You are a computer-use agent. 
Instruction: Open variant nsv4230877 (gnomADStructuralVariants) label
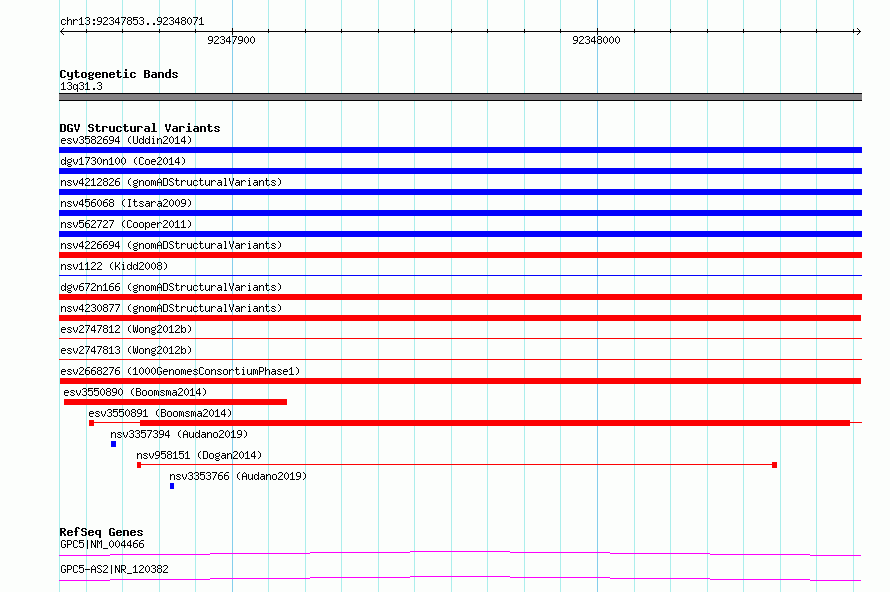coord(171,308)
